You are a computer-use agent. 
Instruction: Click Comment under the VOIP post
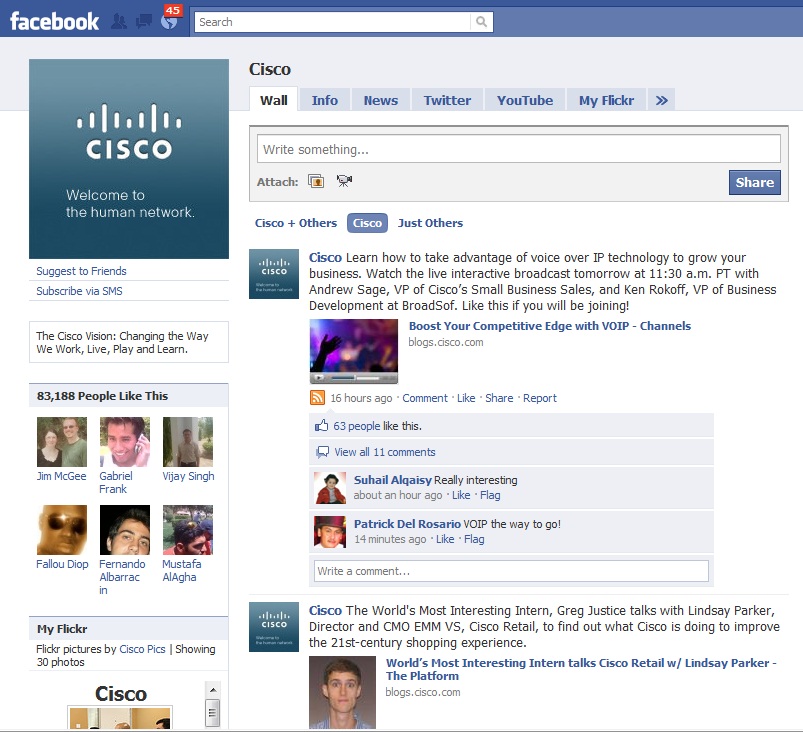pos(425,398)
